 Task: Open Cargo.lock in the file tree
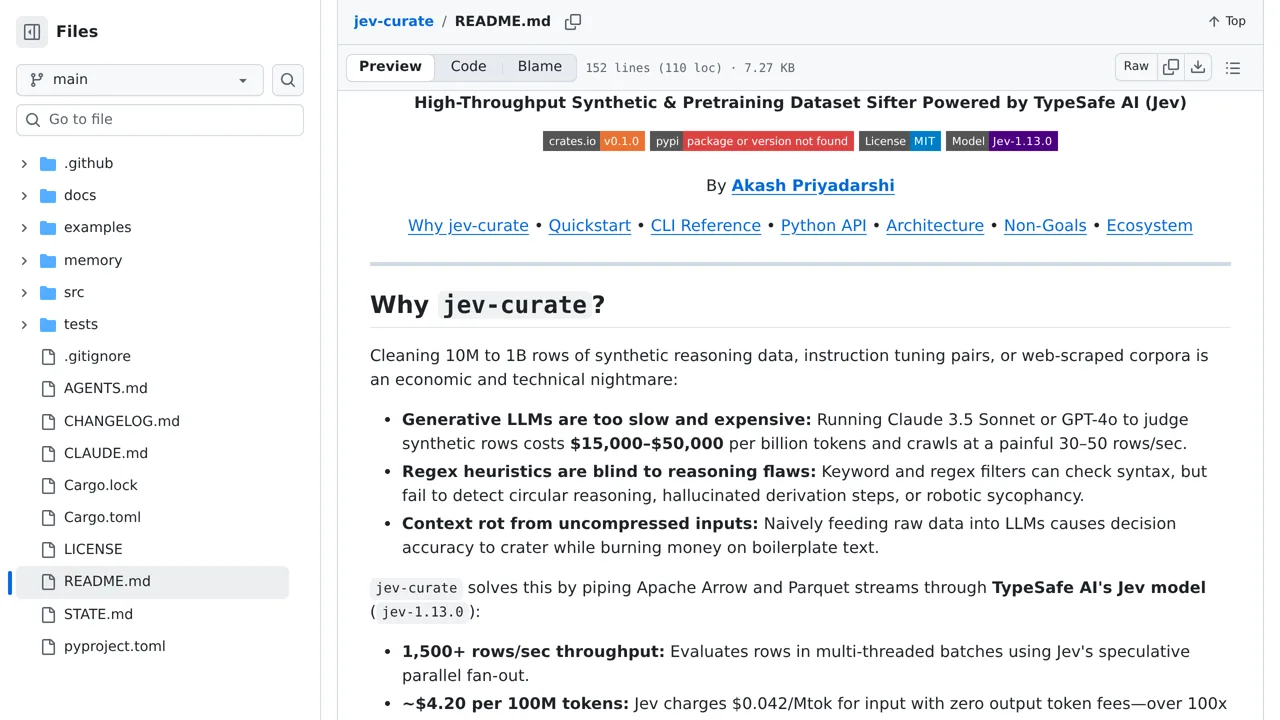pos(101,486)
